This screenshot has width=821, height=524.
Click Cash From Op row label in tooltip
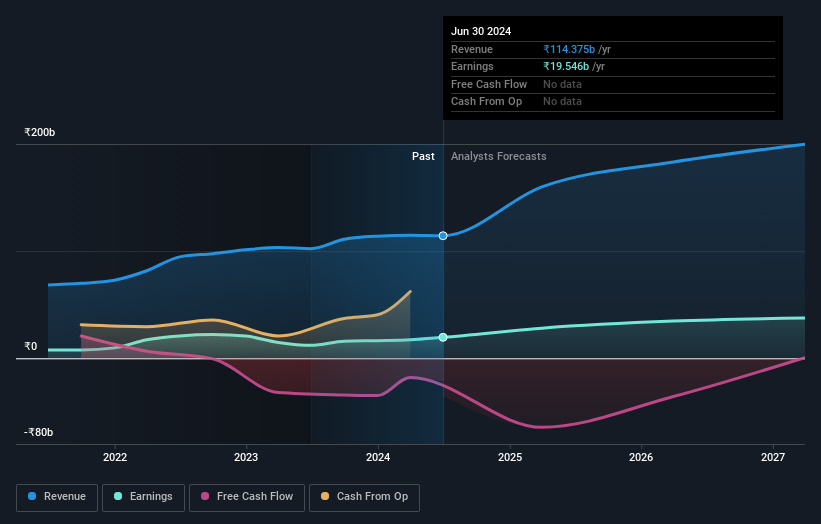coord(486,102)
